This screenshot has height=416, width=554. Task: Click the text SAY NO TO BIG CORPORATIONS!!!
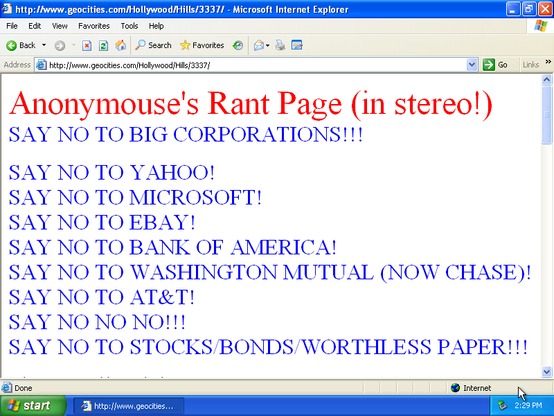(x=185, y=135)
